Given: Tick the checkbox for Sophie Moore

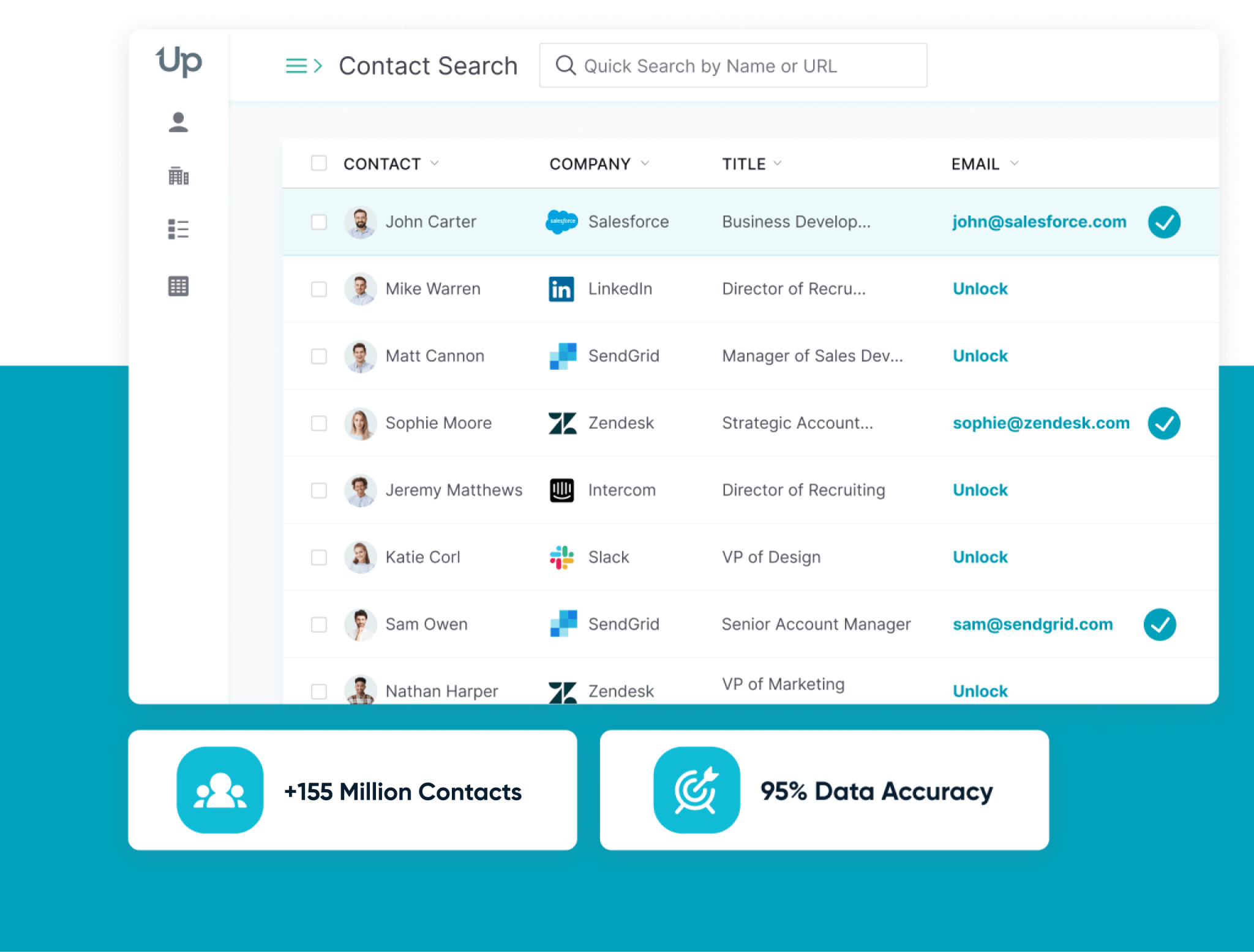Looking at the screenshot, I should (x=318, y=423).
